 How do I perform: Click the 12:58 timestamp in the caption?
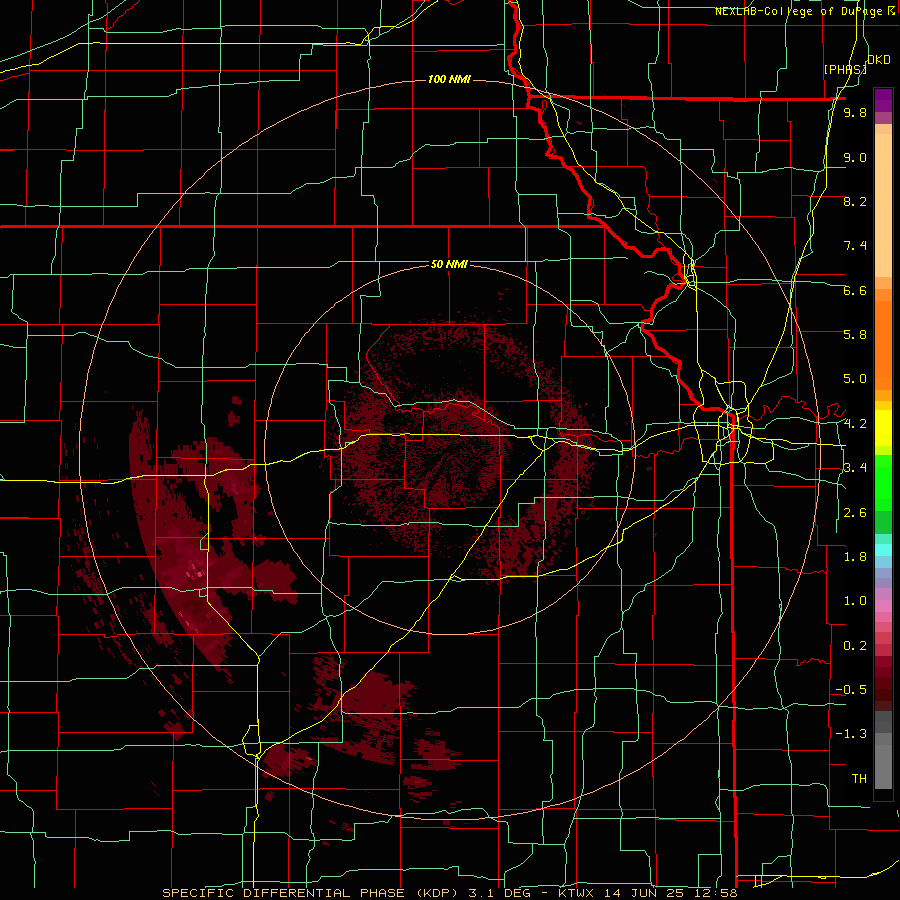717,893
